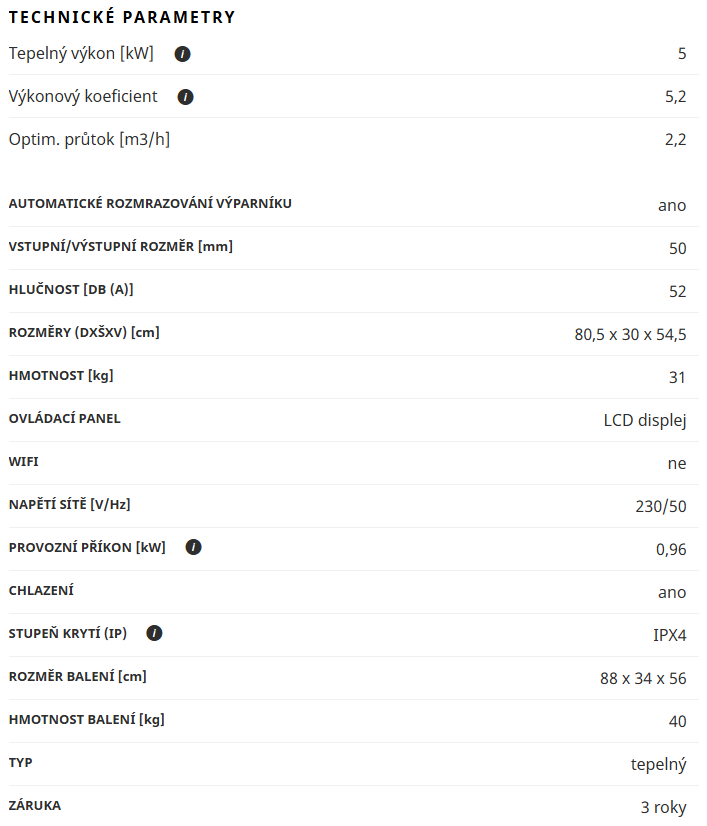Select the HLUČNOST [DB (A)] row label
The width and height of the screenshot is (707, 826).
71,290
